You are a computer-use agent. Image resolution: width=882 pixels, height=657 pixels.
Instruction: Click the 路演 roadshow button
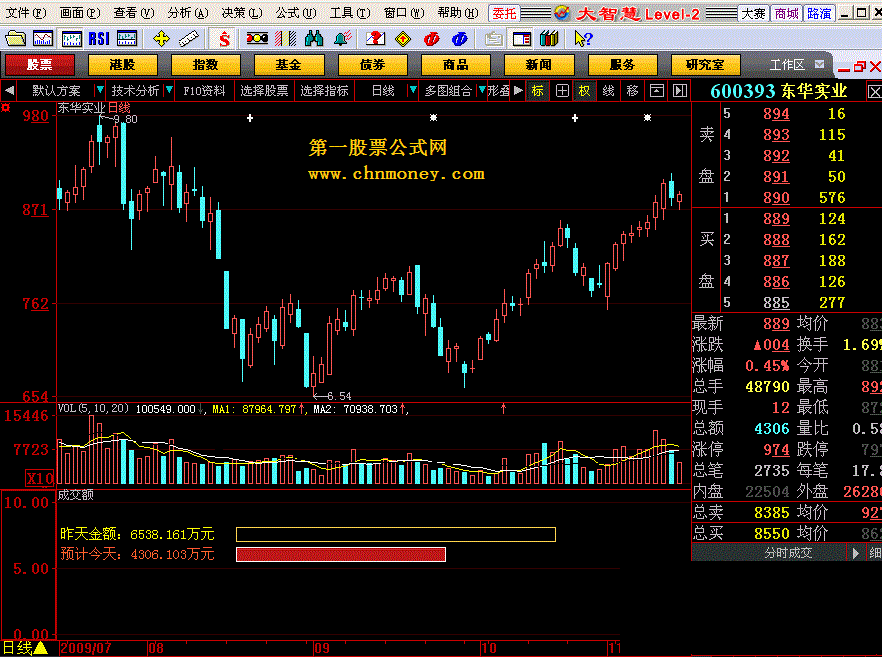(819, 13)
